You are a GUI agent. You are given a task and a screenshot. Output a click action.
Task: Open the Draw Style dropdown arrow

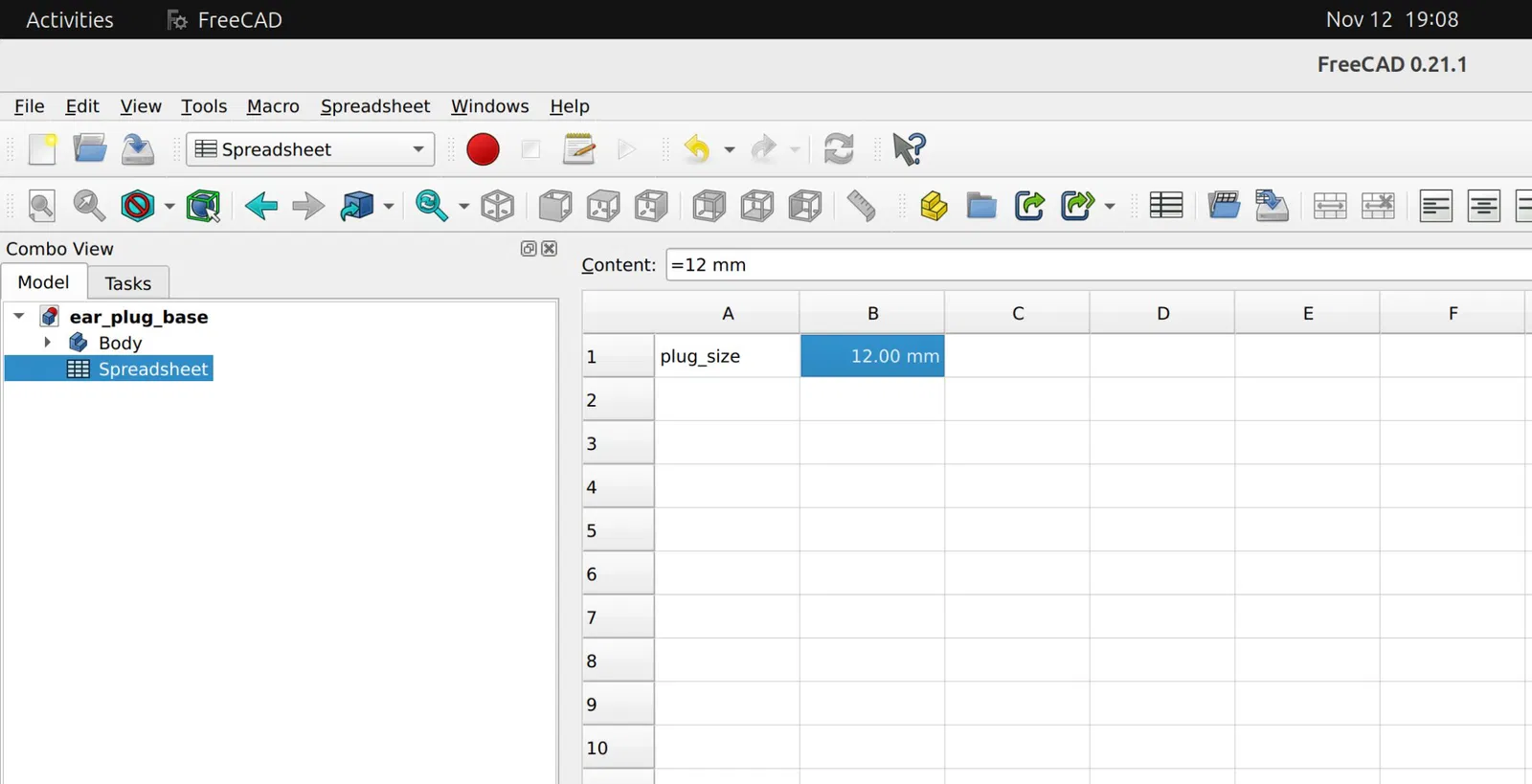coord(169,206)
